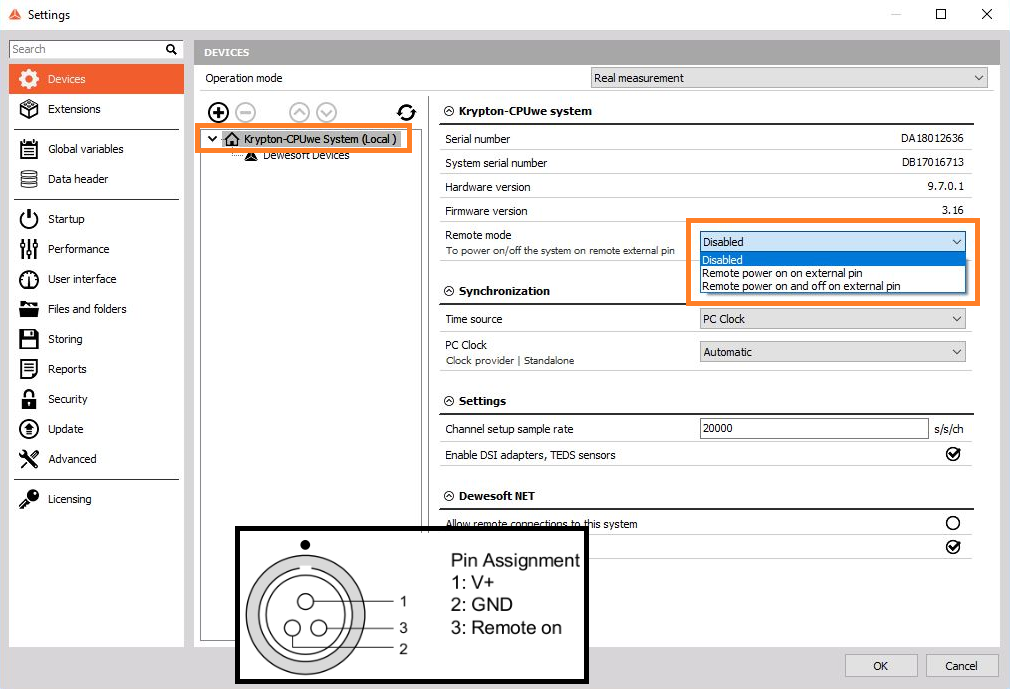1010x689 pixels.
Task: Open the Security settings page
Action: click(97, 399)
